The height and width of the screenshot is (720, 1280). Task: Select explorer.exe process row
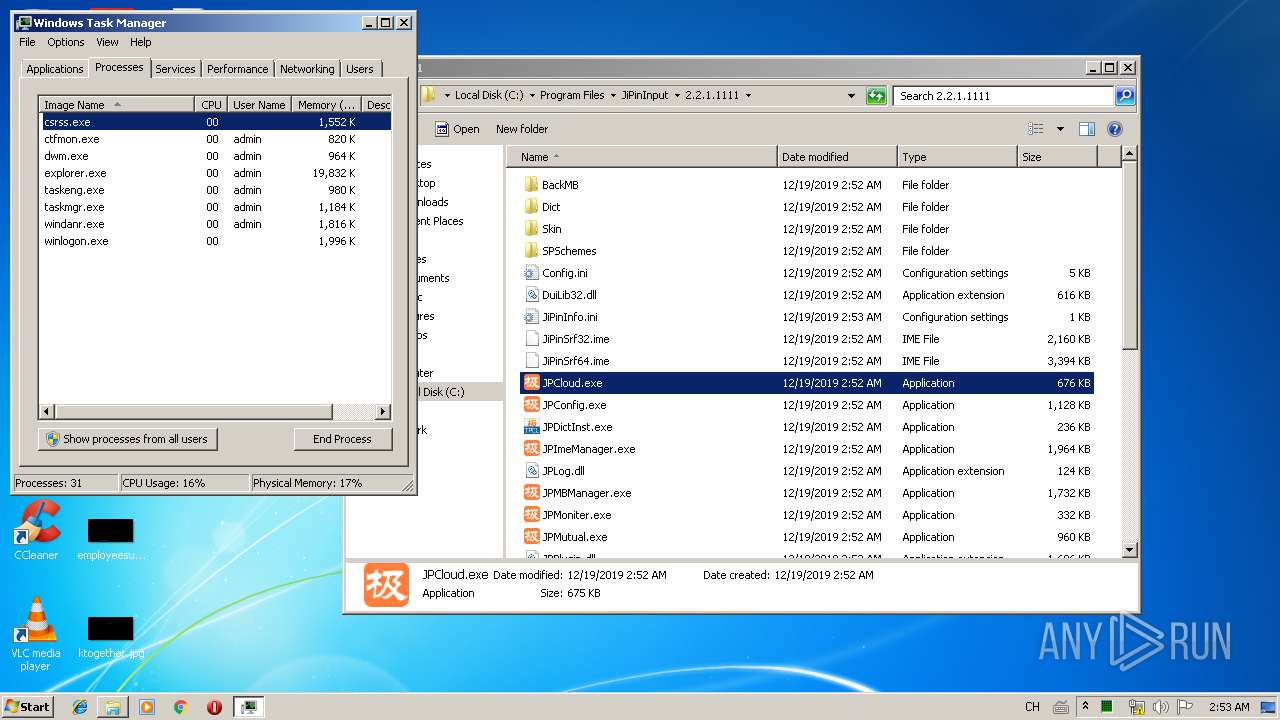[x=215, y=173]
